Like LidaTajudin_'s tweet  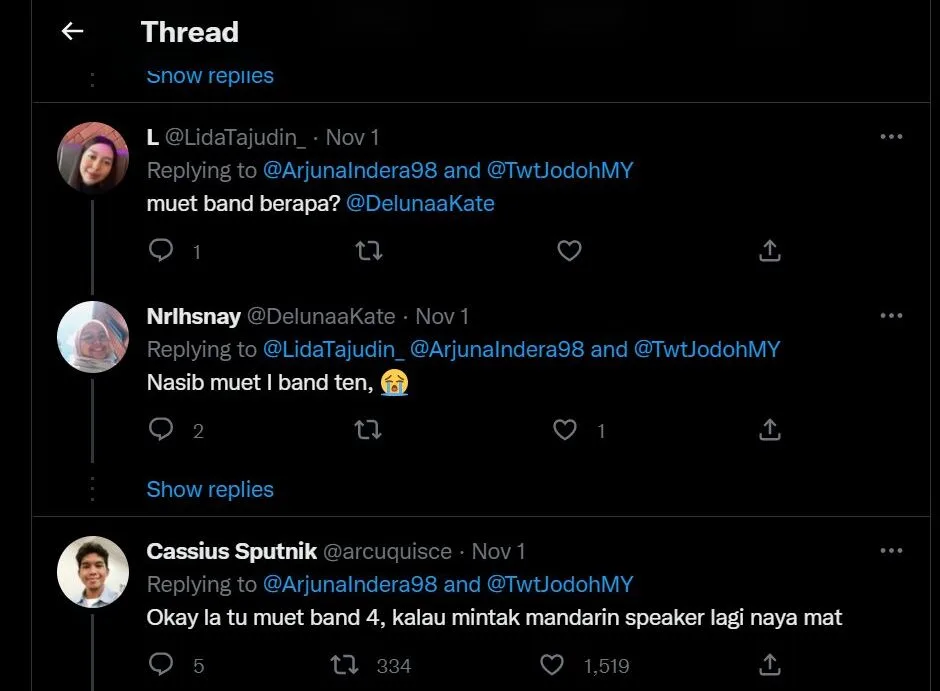coord(569,251)
